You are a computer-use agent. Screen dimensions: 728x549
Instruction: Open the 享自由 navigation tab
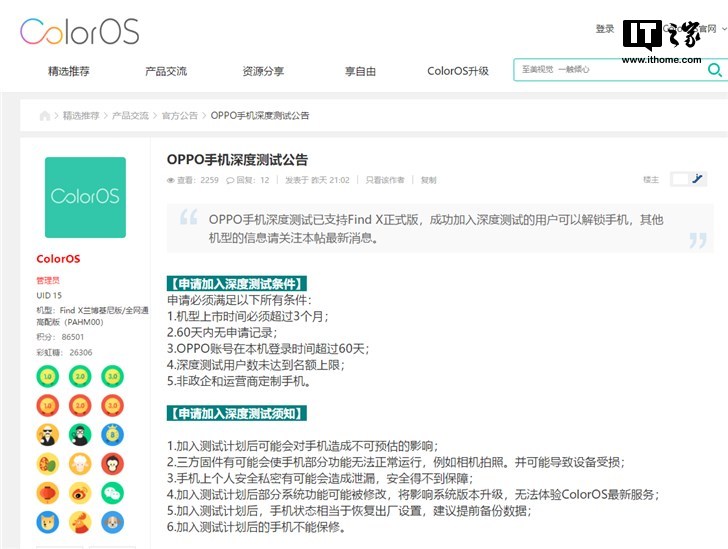tap(360, 71)
